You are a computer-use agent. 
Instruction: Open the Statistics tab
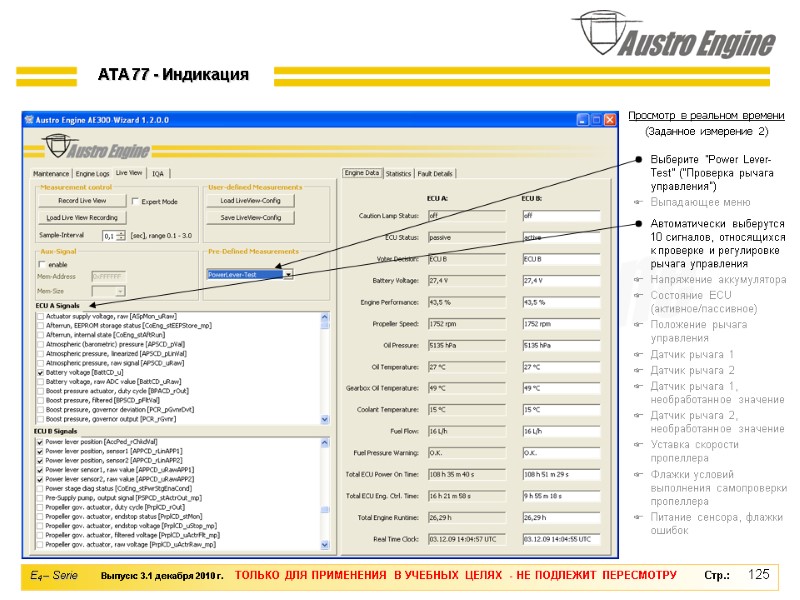point(398,174)
